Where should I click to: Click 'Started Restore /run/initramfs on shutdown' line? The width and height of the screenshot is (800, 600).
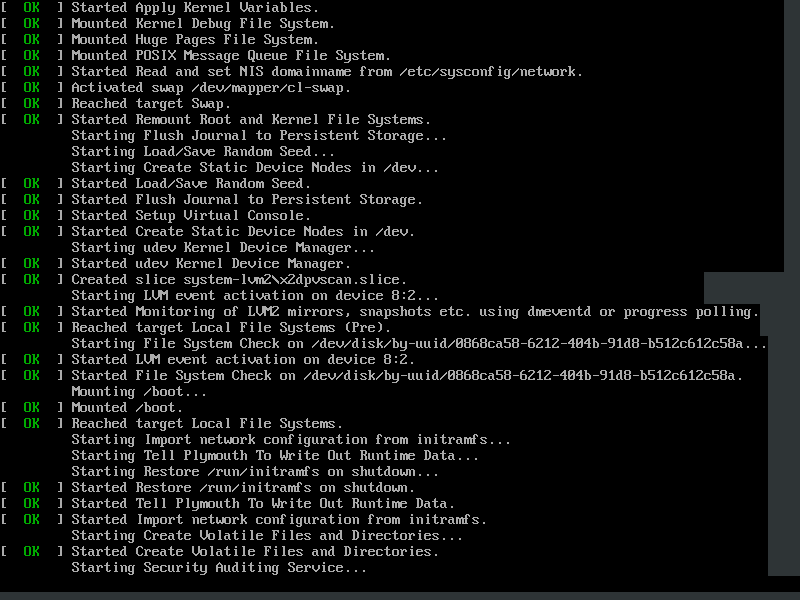pyautogui.click(x=243, y=488)
